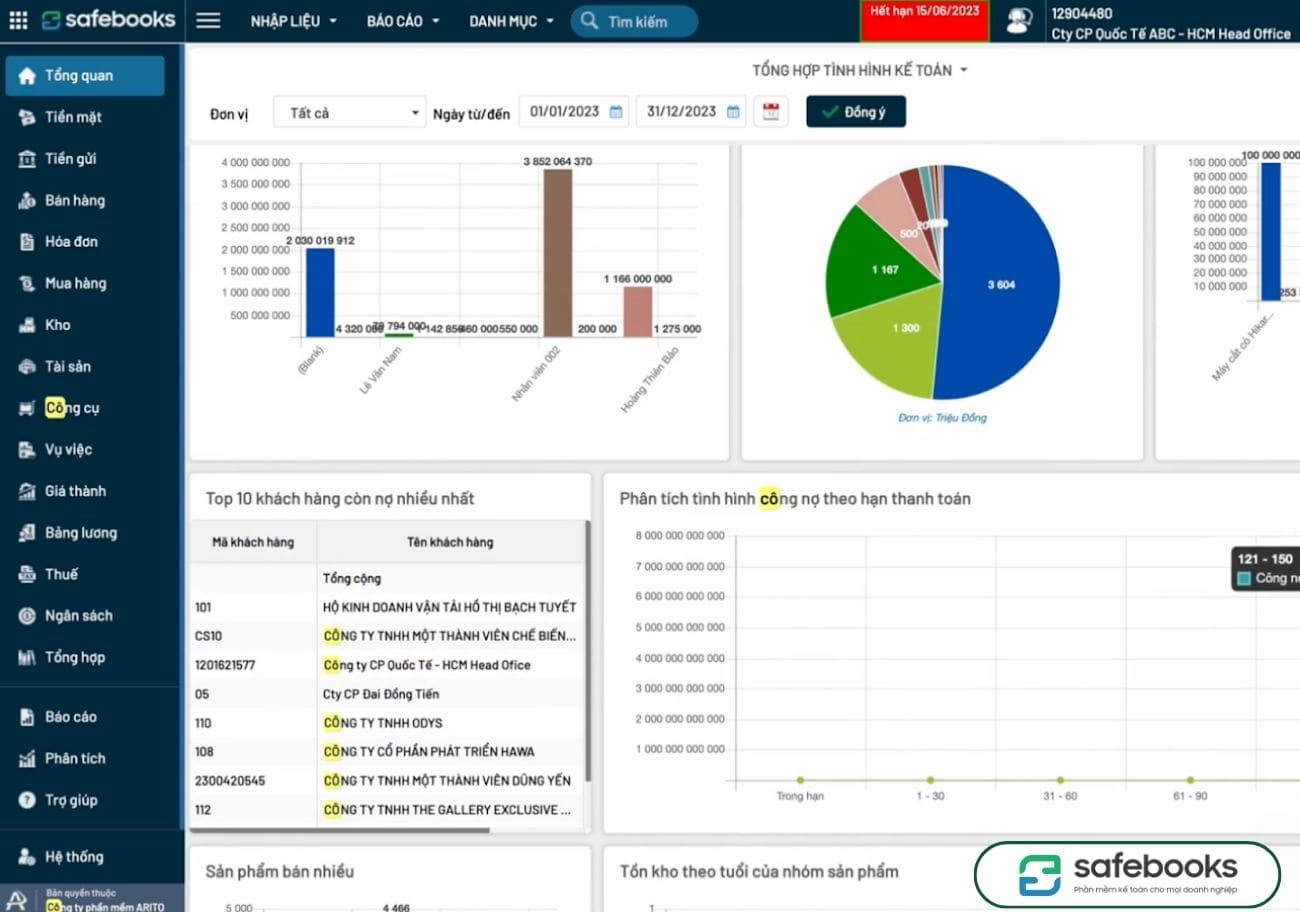Click the Bảng lương sidebar icon
Image resolution: width=1300 pixels, height=912 pixels.
(x=27, y=533)
